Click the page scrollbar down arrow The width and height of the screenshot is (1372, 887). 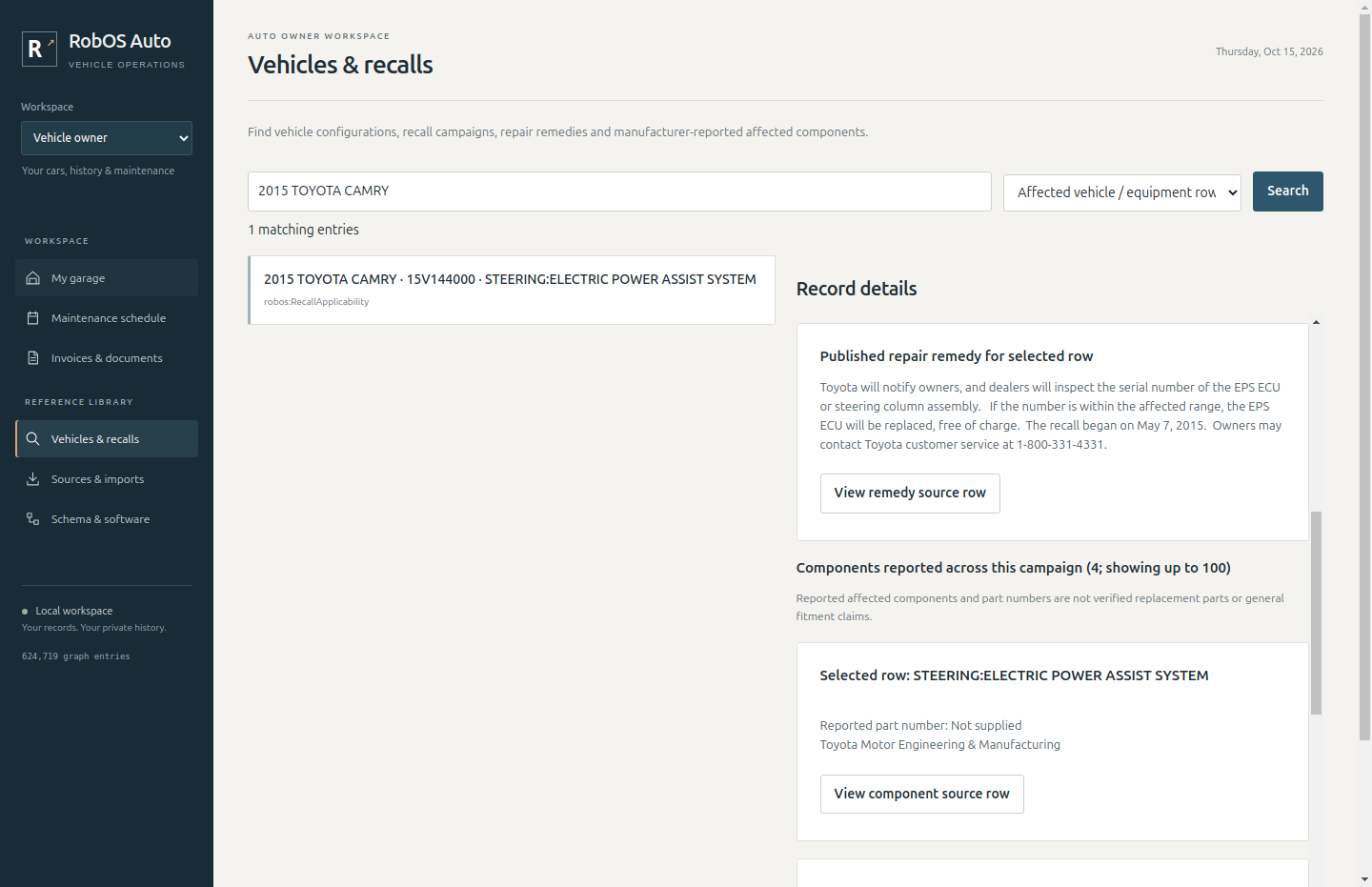pyautogui.click(x=1364, y=879)
